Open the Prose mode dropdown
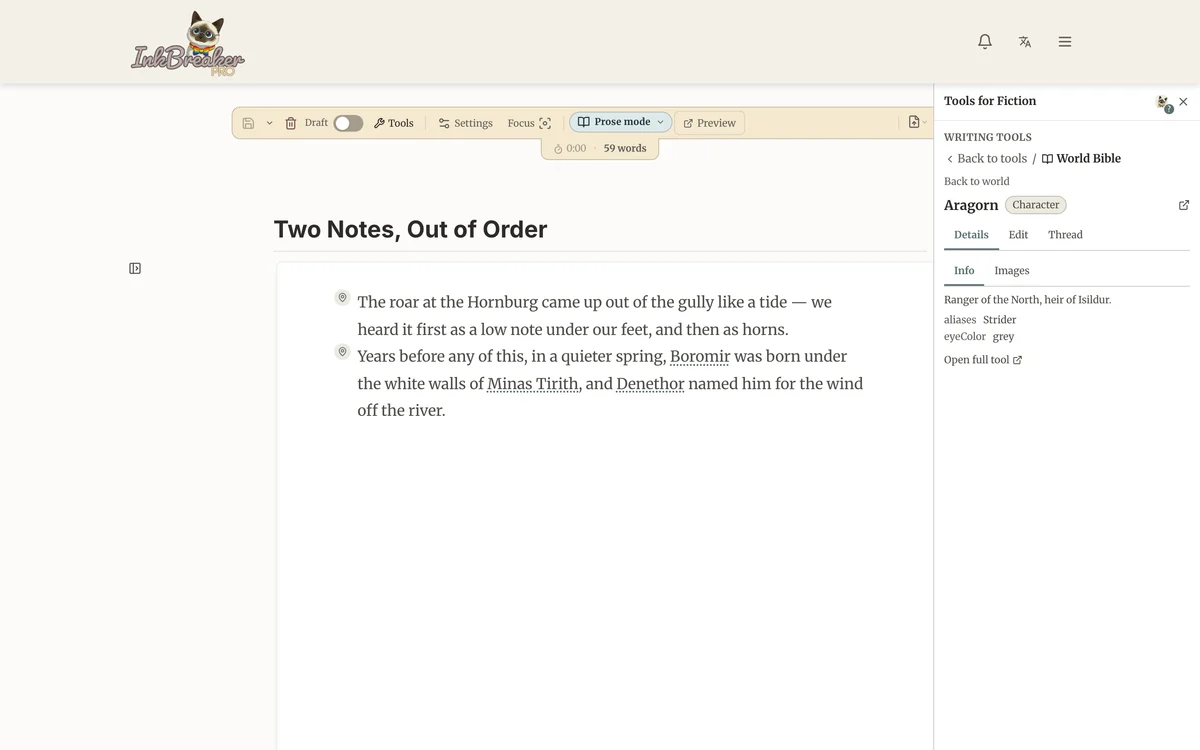 click(621, 122)
